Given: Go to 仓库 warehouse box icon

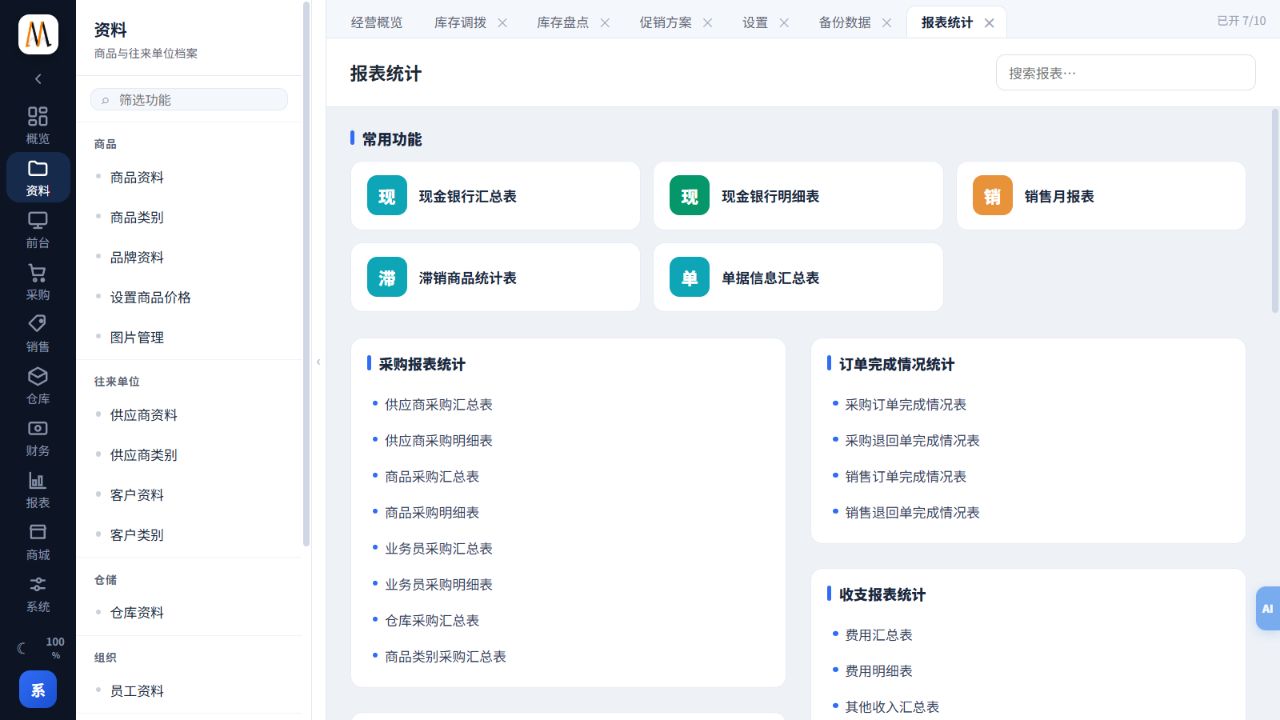Looking at the screenshot, I should coord(38,386).
